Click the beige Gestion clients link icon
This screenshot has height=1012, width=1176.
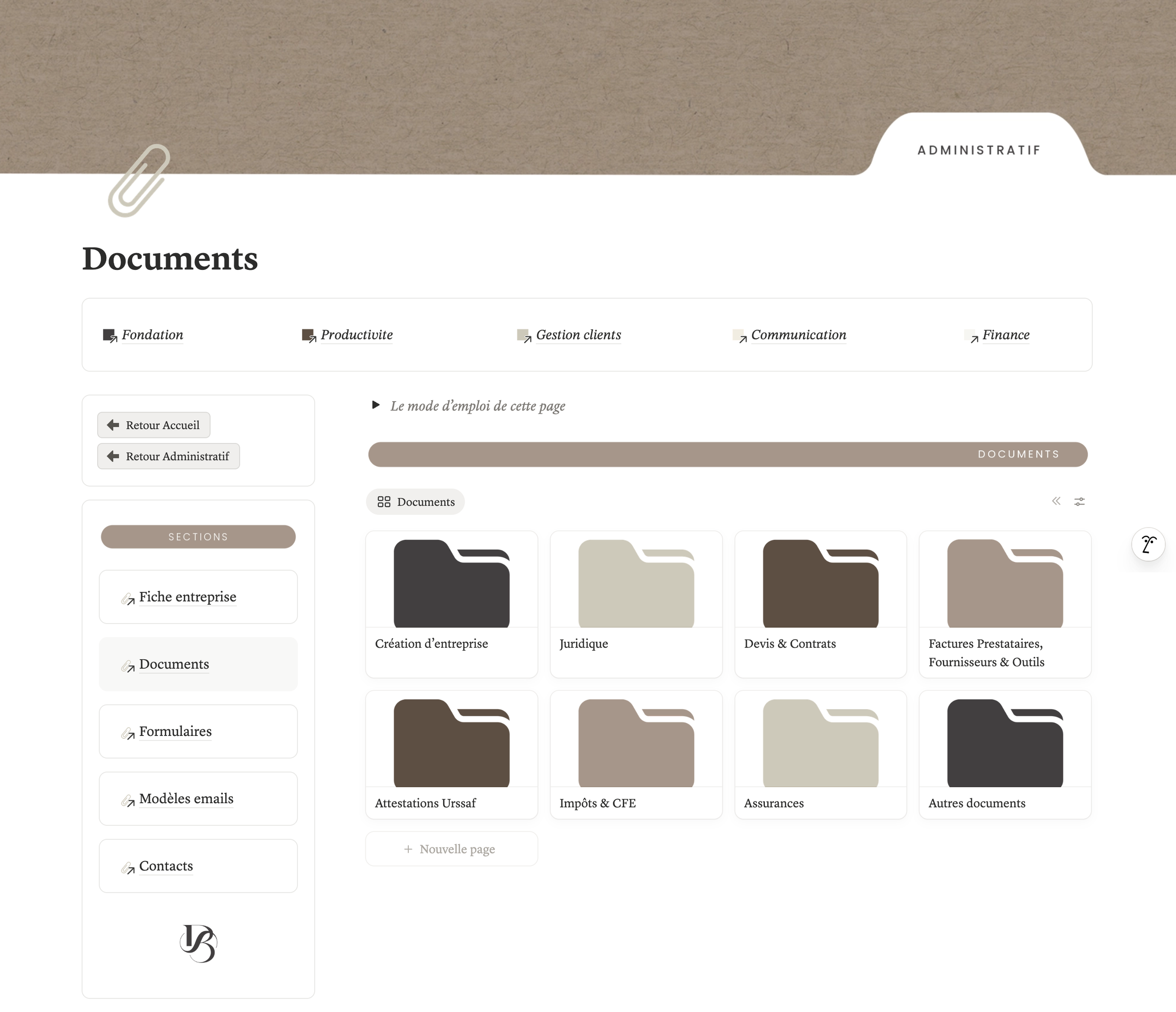point(524,335)
